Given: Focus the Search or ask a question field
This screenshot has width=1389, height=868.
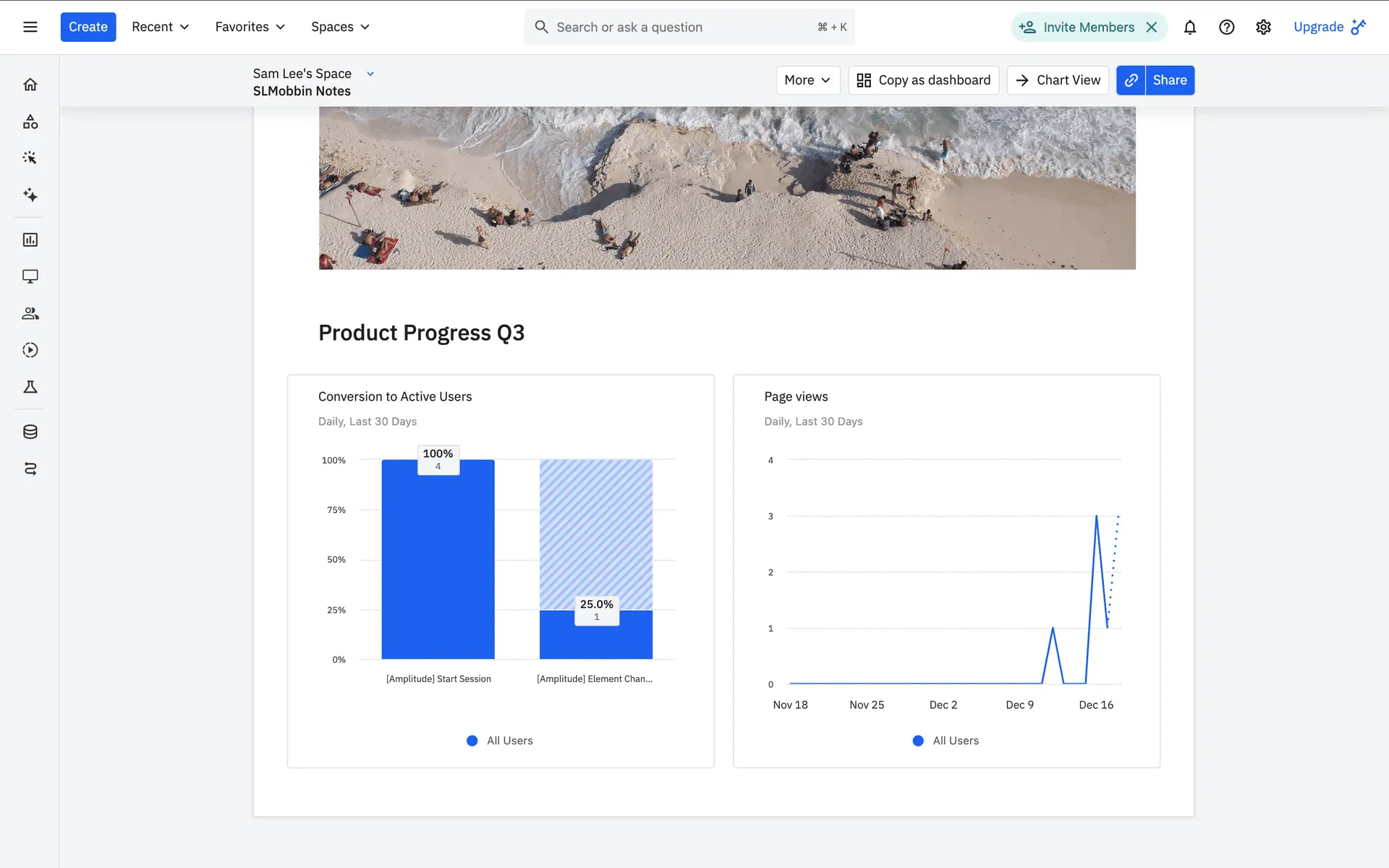Looking at the screenshot, I should (680, 27).
